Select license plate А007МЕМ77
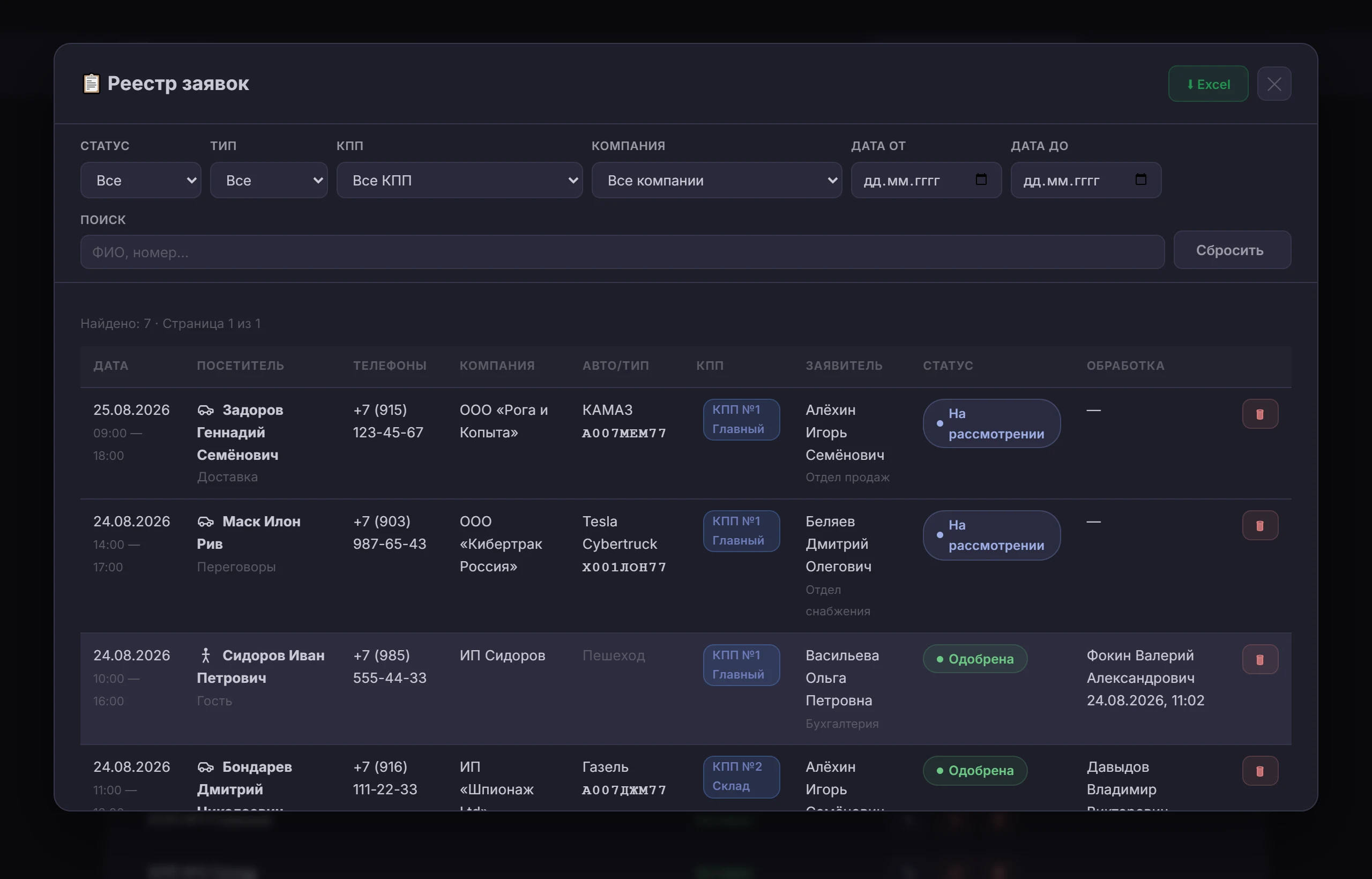The height and width of the screenshot is (879, 1372). [624, 433]
